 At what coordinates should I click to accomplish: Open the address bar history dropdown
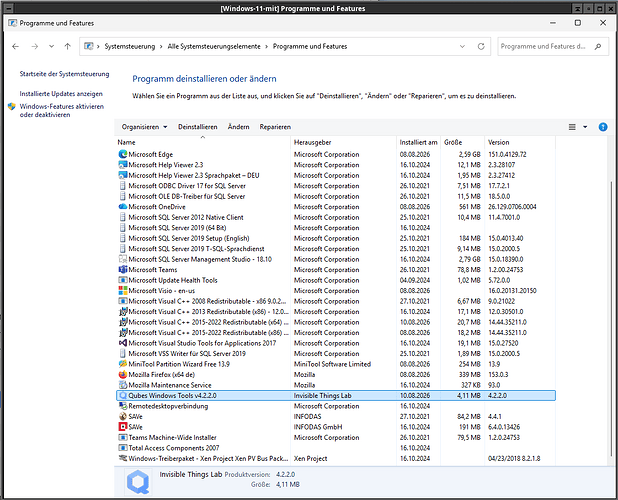tap(462, 46)
